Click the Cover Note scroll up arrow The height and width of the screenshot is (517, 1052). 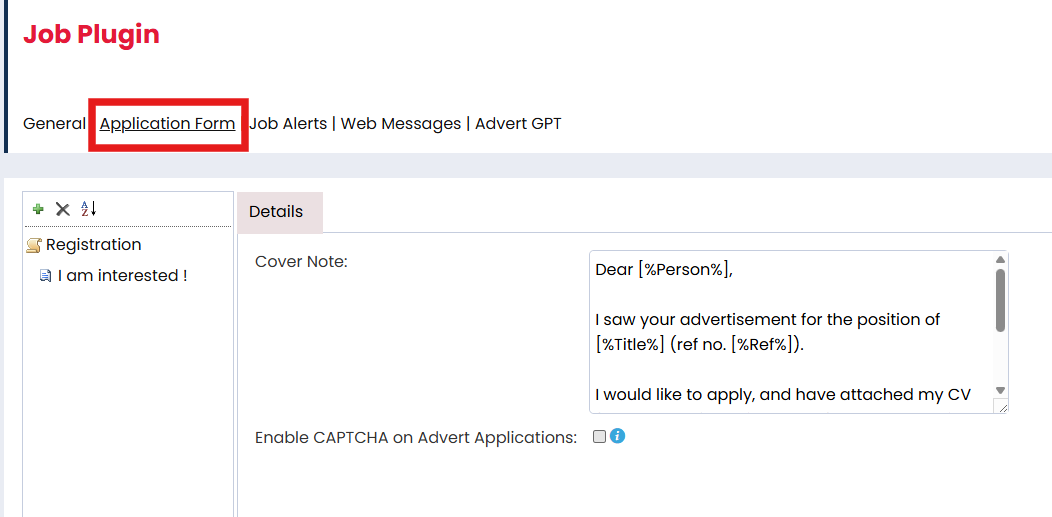[x=1000, y=260]
